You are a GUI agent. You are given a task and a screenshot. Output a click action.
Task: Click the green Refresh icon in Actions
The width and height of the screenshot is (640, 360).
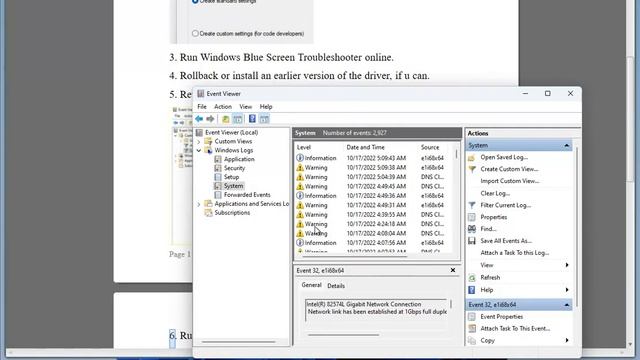click(x=472, y=278)
